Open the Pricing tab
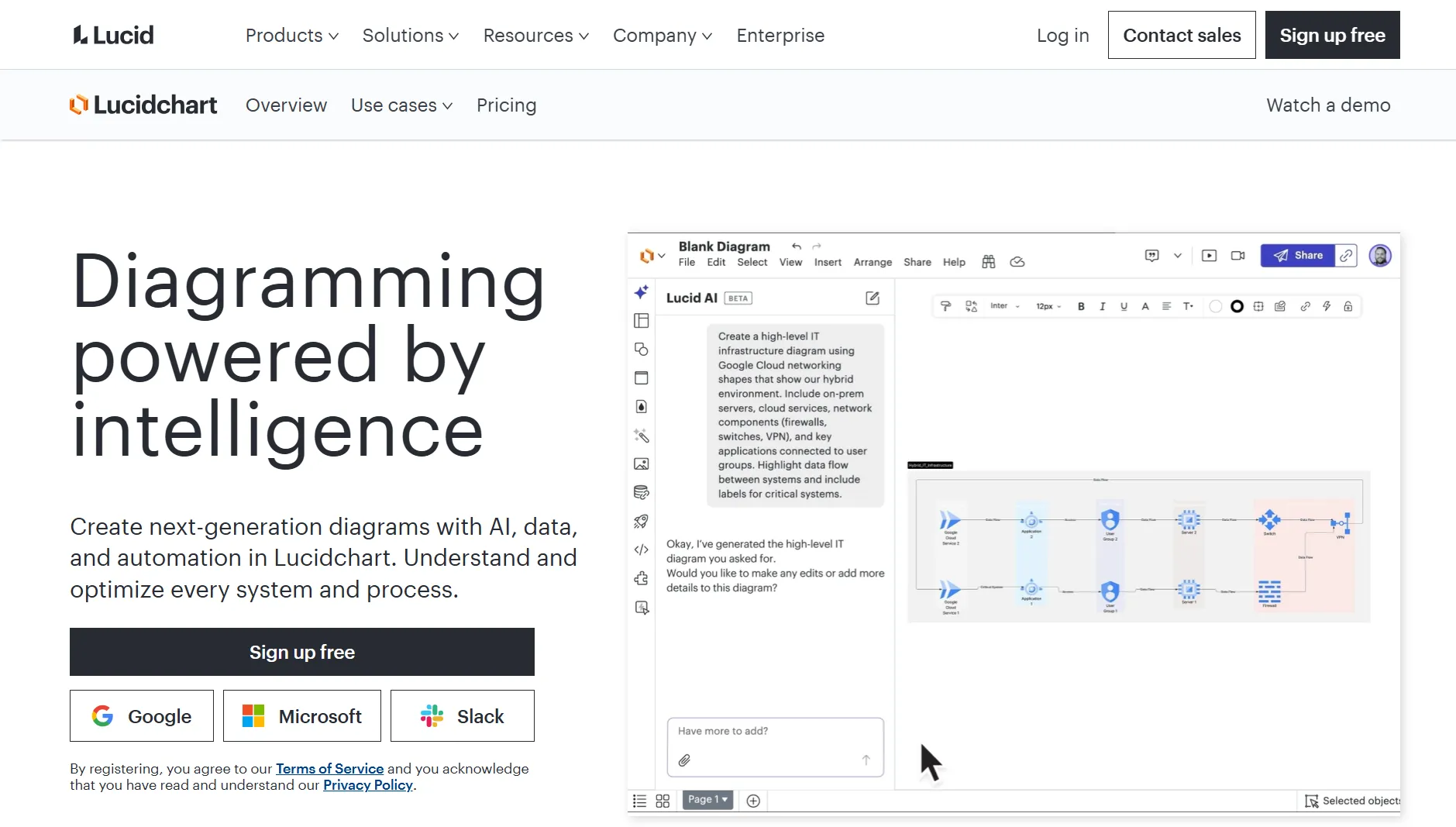 [x=506, y=105]
